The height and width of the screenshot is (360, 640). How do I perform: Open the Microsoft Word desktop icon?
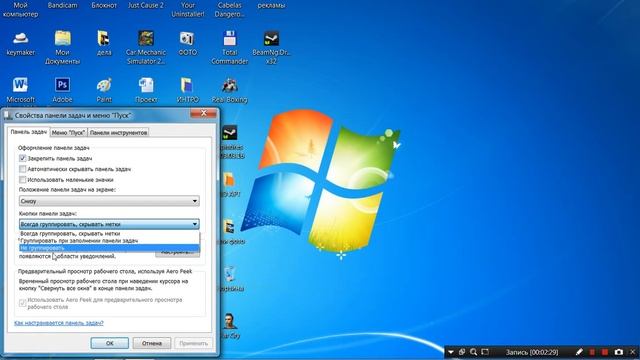20,85
